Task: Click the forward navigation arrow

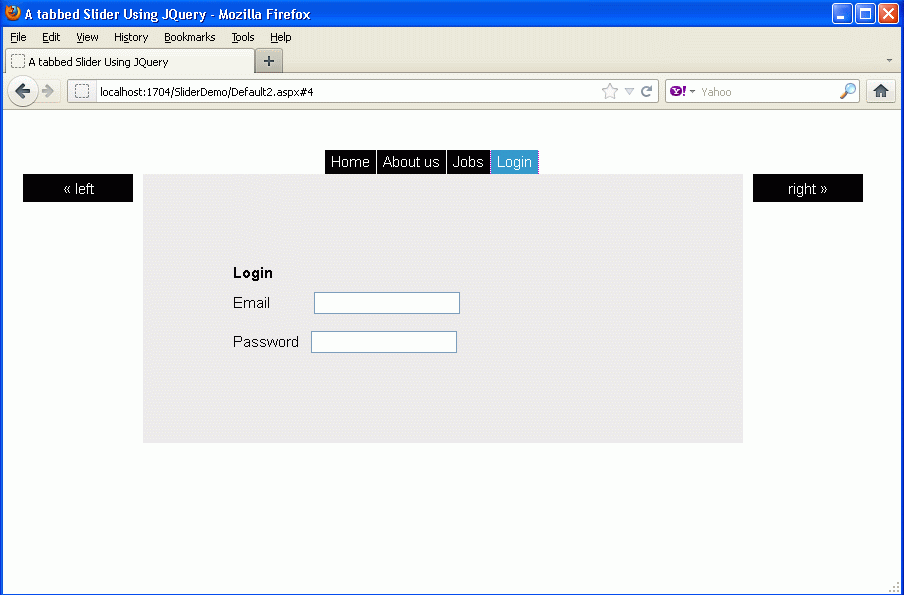Action: click(48, 91)
